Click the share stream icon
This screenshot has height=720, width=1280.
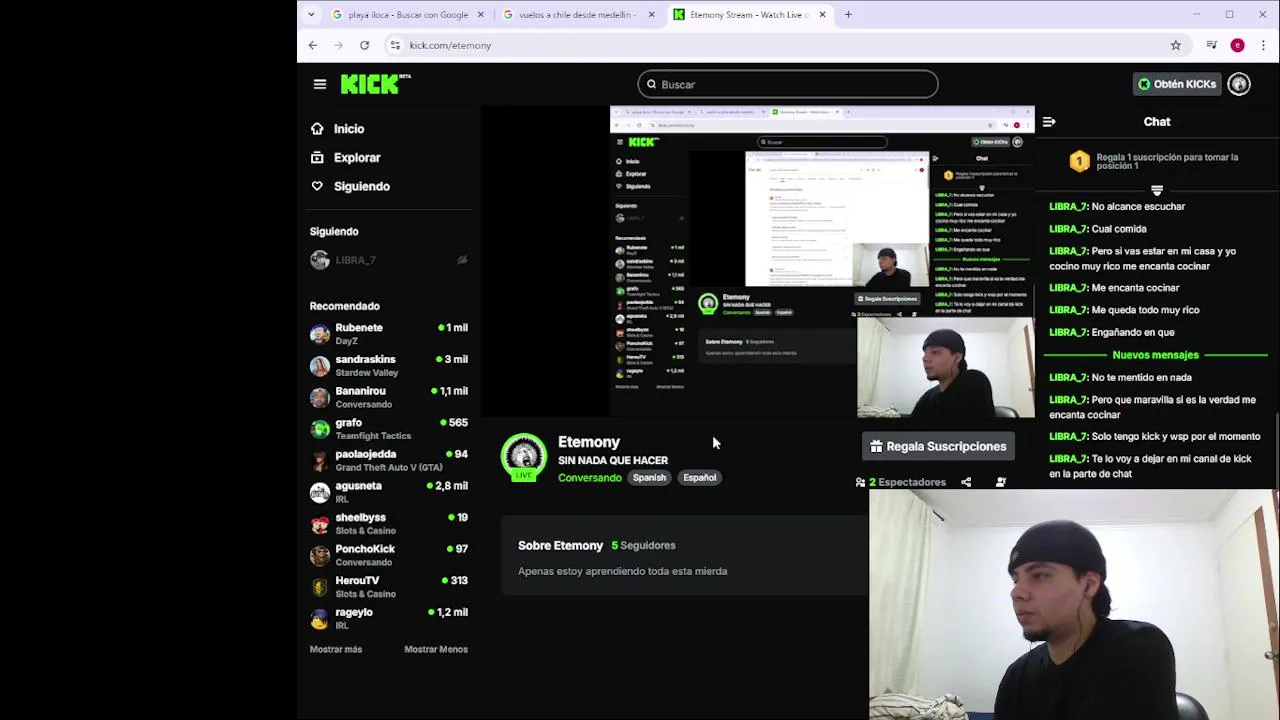[966, 482]
